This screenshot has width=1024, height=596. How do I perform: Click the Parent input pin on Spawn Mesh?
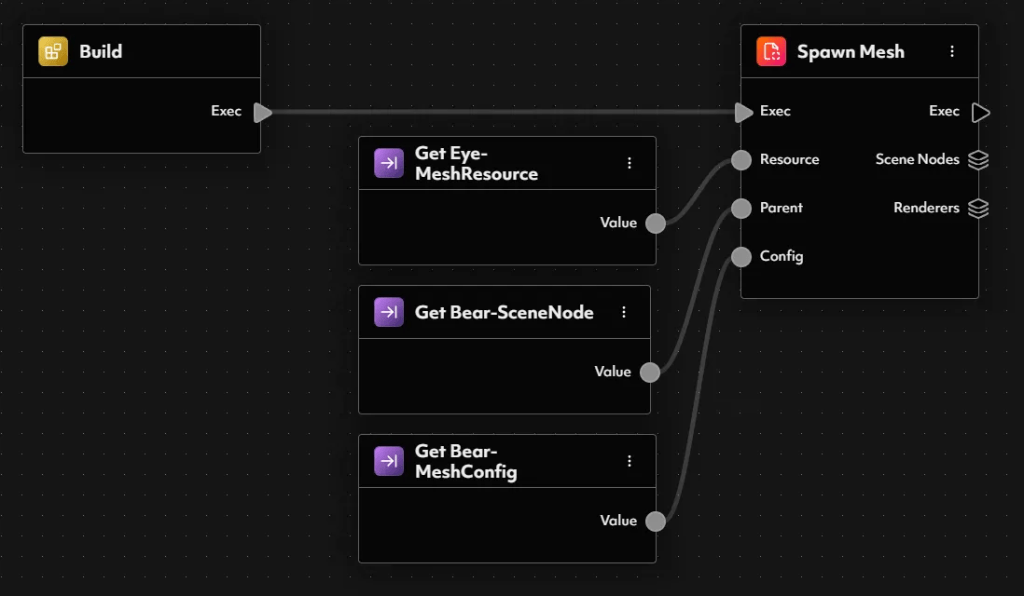pos(741,208)
